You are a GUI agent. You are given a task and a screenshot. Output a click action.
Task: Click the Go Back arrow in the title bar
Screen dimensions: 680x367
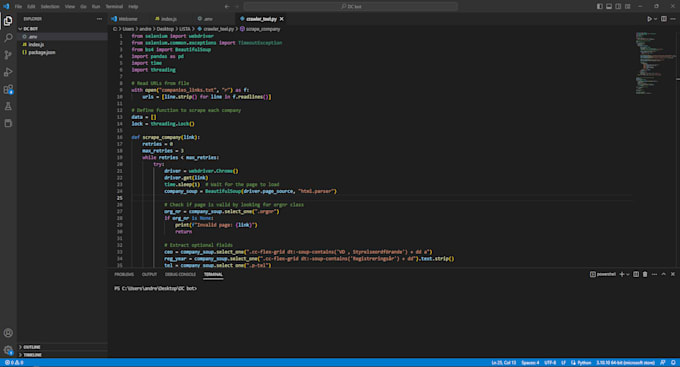[x=227, y=7]
